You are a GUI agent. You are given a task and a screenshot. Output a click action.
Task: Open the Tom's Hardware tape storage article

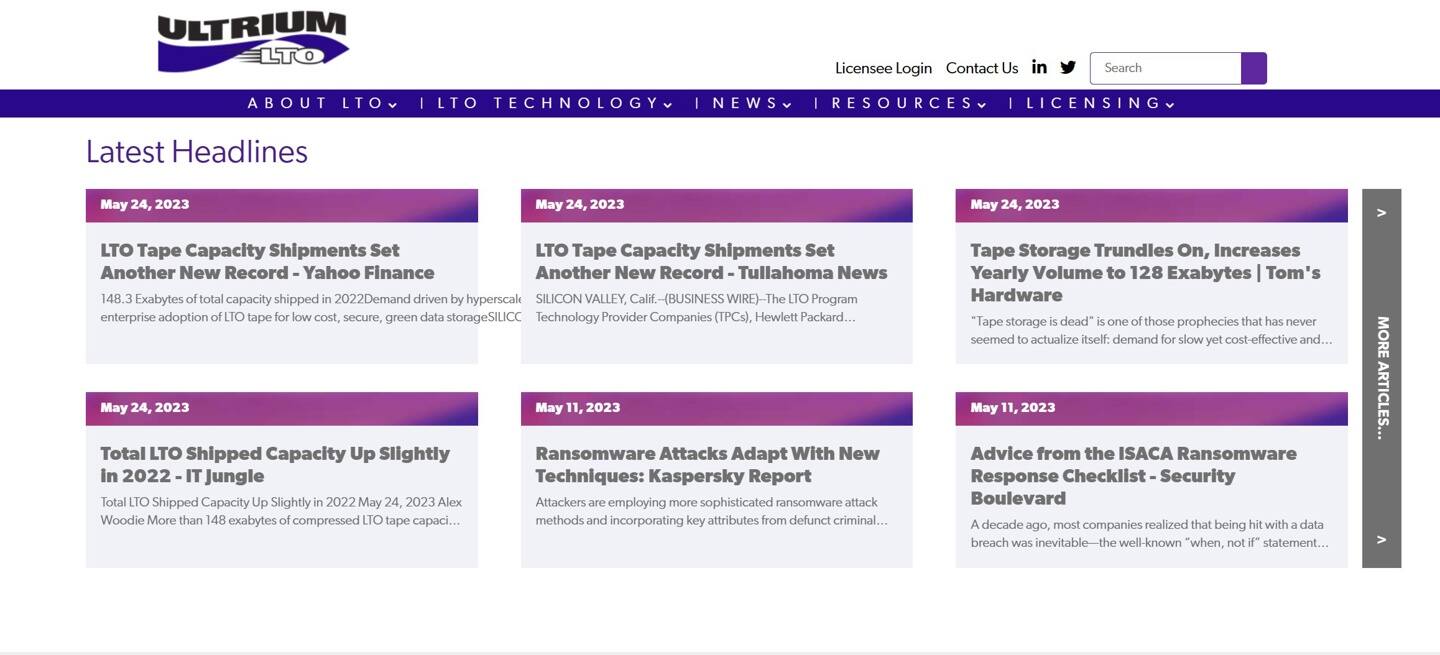tap(1145, 272)
